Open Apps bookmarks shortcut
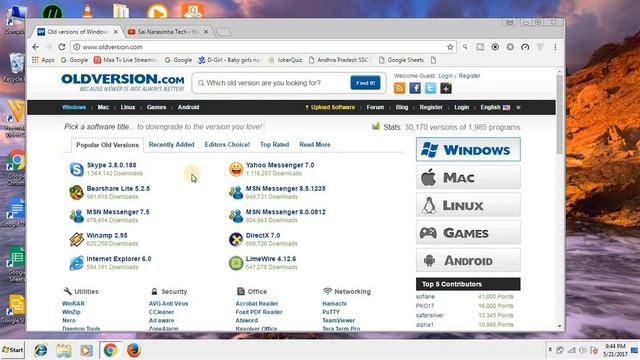 pyautogui.click(x=43, y=60)
